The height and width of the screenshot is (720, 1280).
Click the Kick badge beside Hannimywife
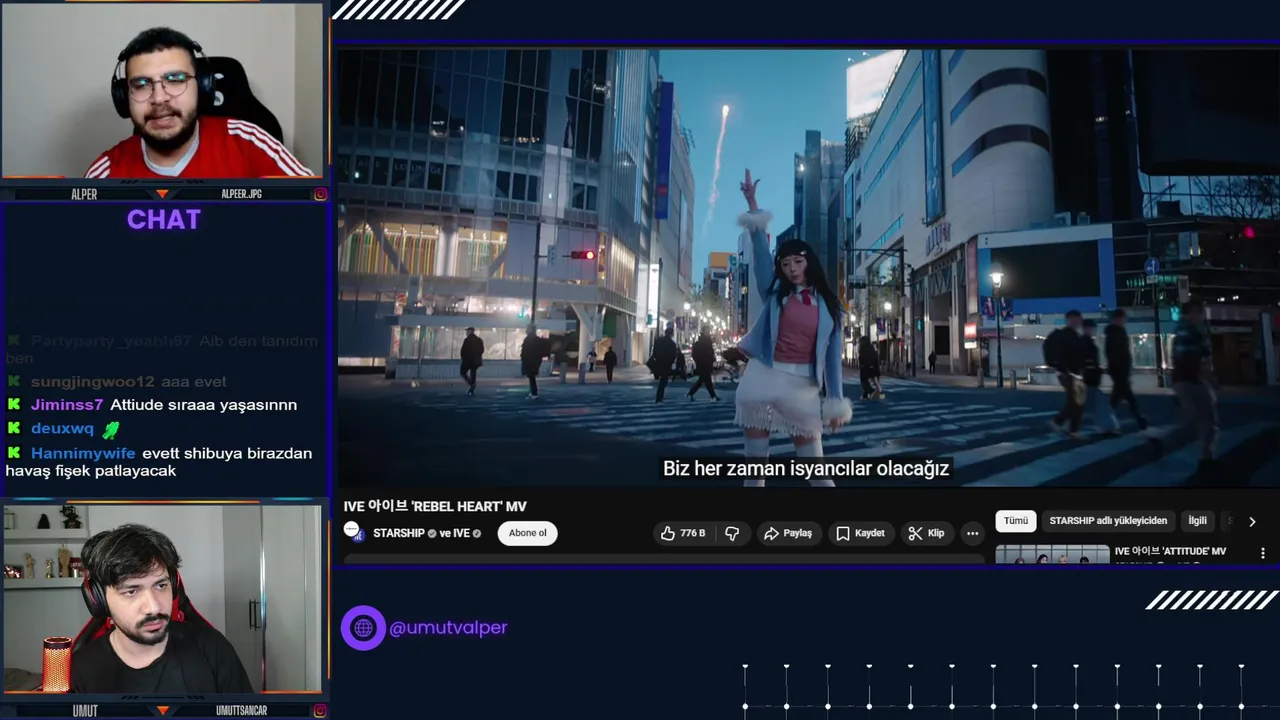pyautogui.click(x=14, y=453)
